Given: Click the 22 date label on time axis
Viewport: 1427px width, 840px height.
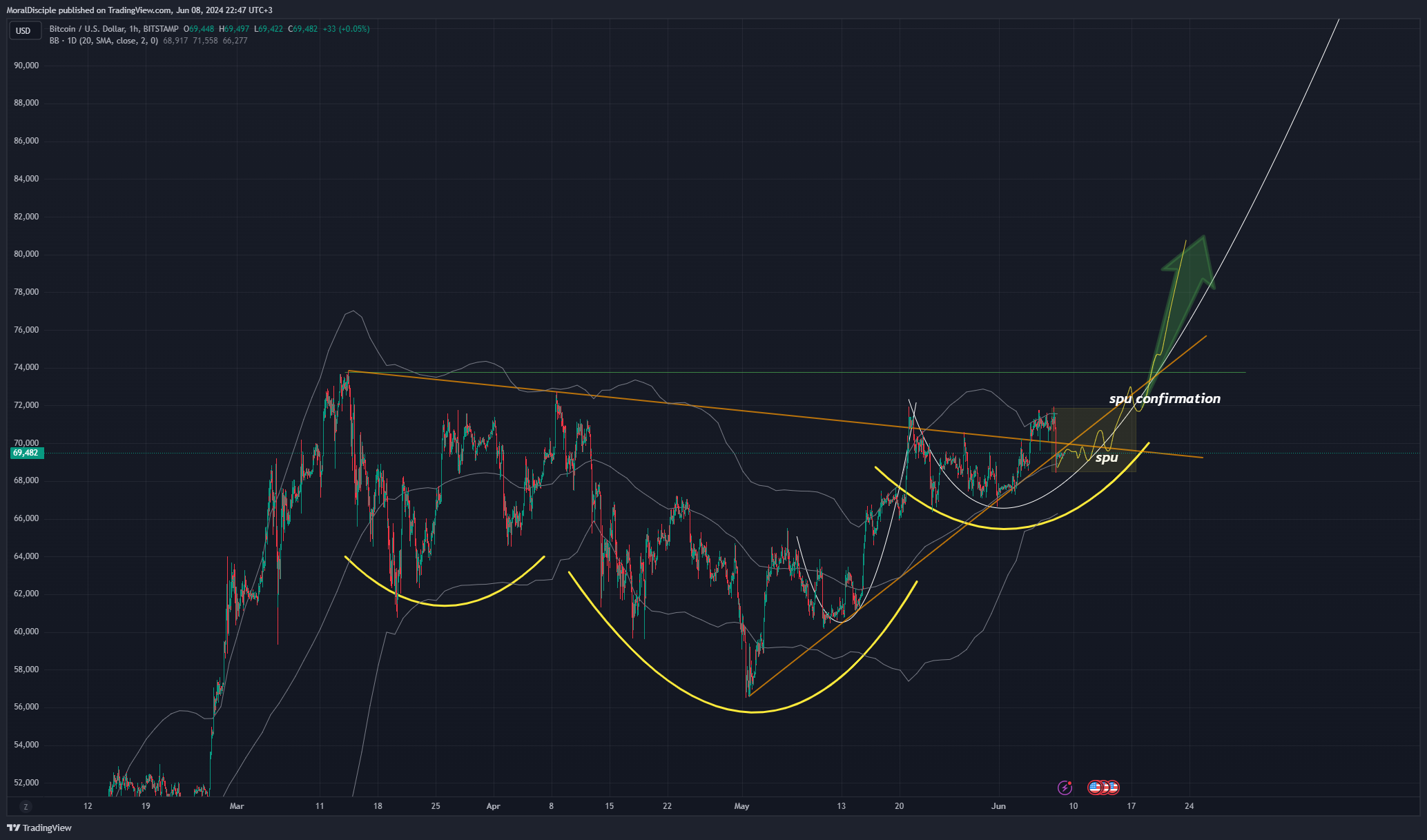Looking at the screenshot, I should coord(667,806).
